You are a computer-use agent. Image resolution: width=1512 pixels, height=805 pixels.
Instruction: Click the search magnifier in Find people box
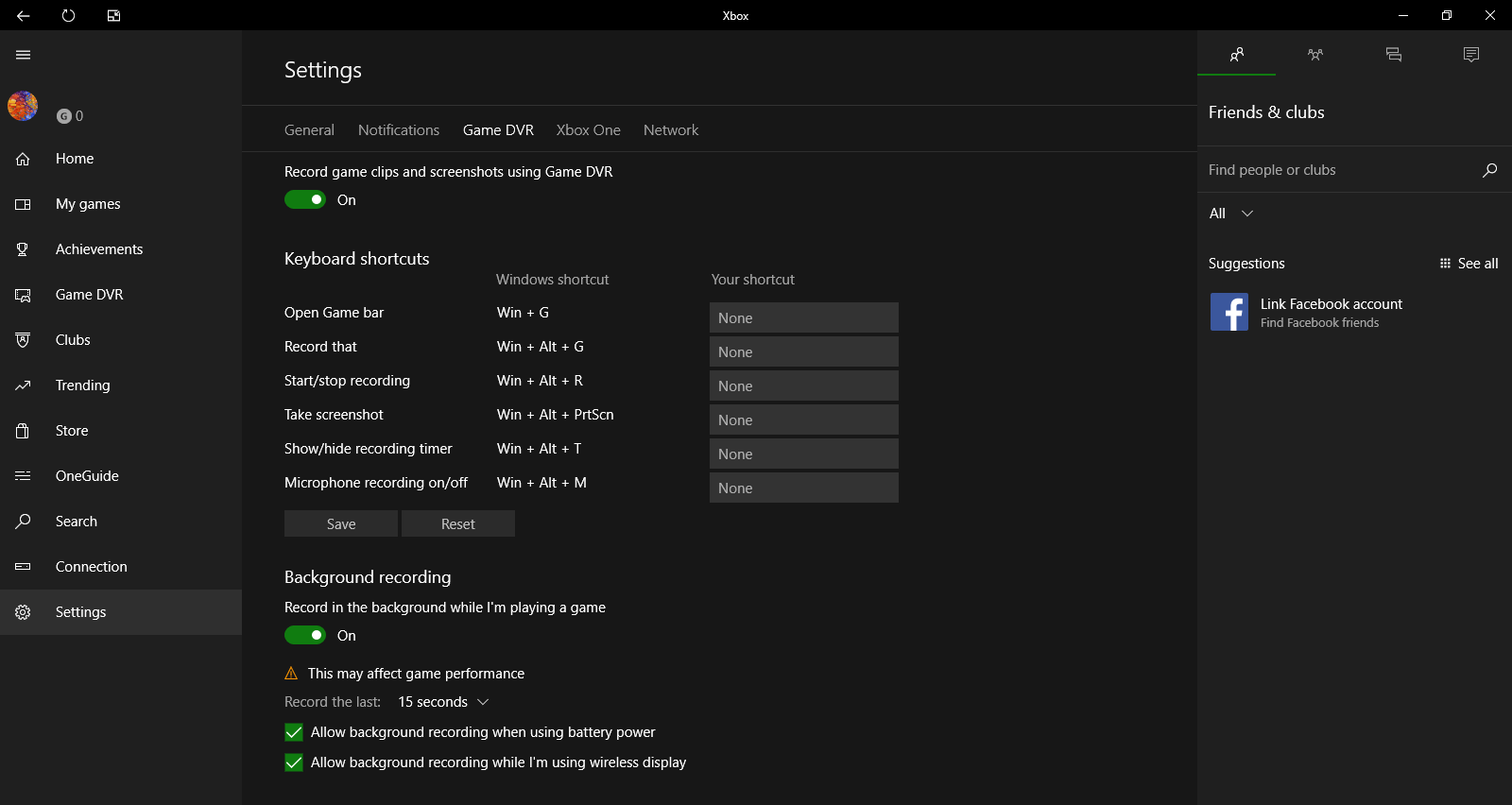[x=1489, y=170]
